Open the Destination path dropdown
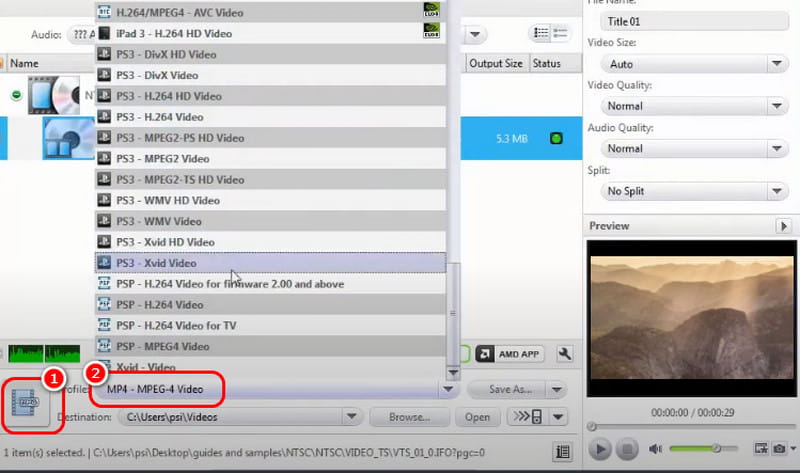Viewport: 800px width, 473px height. [x=352, y=417]
